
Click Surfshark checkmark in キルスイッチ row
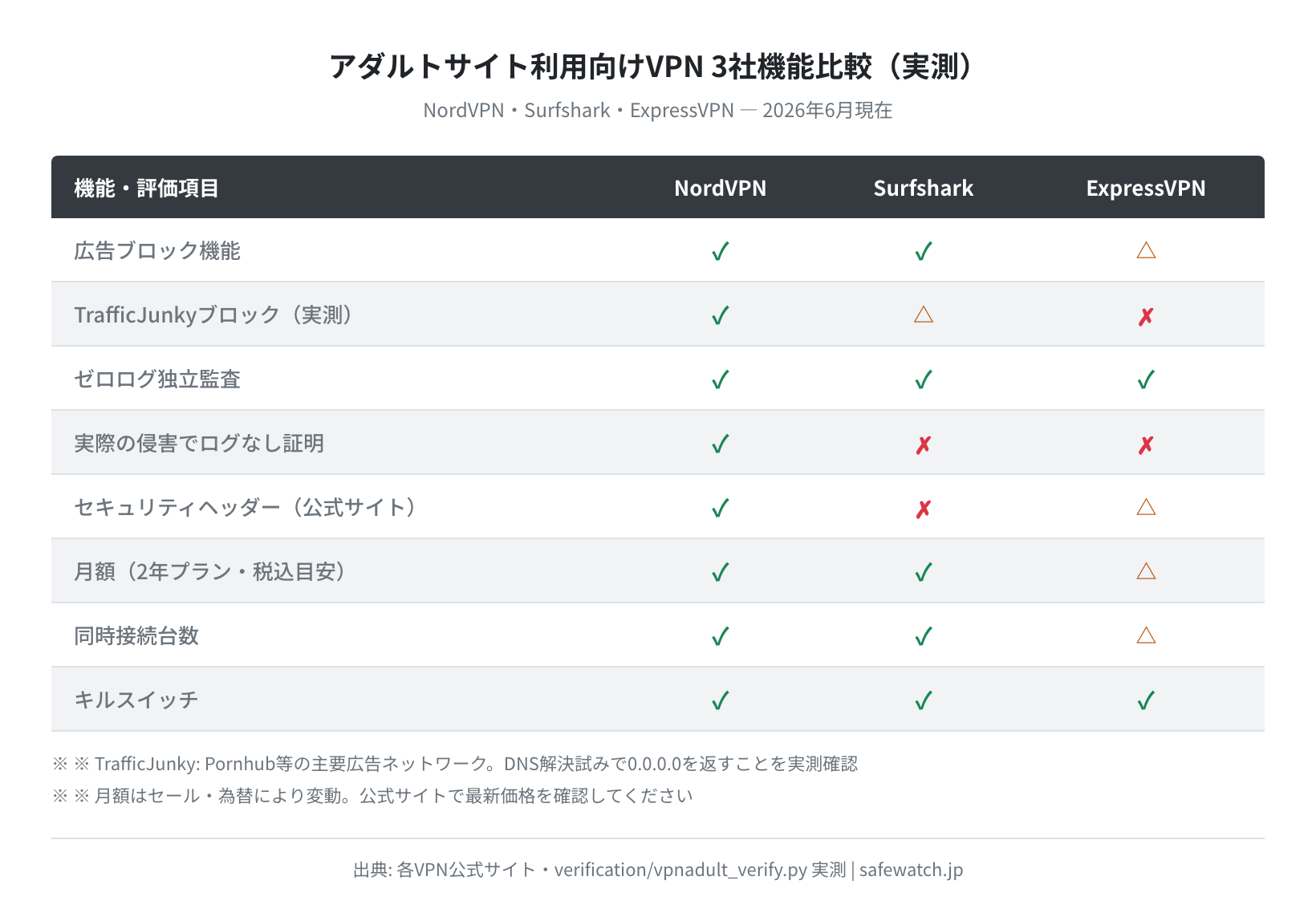pyautogui.click(x=924, y=700)
